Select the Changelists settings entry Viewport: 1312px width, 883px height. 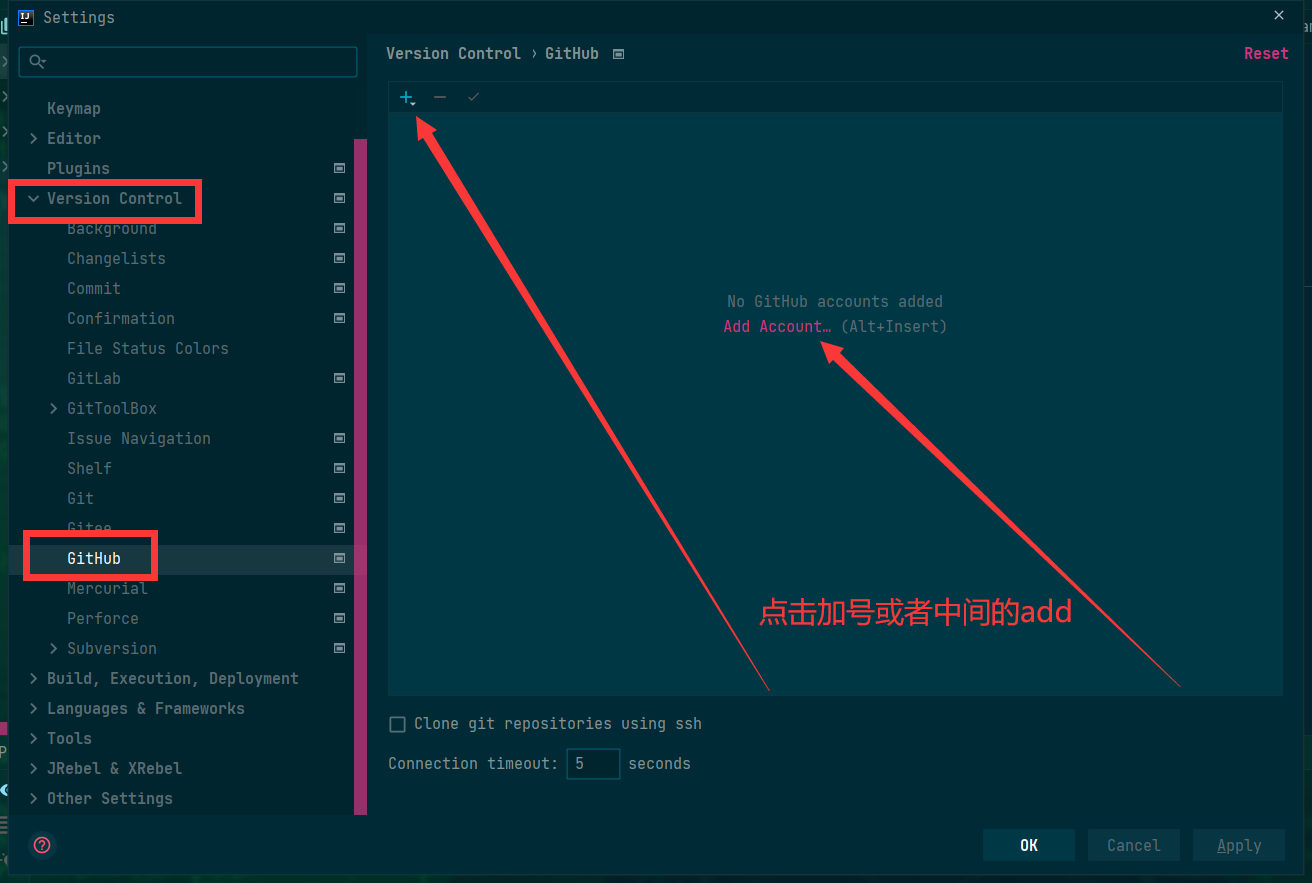pyautogui.click(x=116, y=258)
